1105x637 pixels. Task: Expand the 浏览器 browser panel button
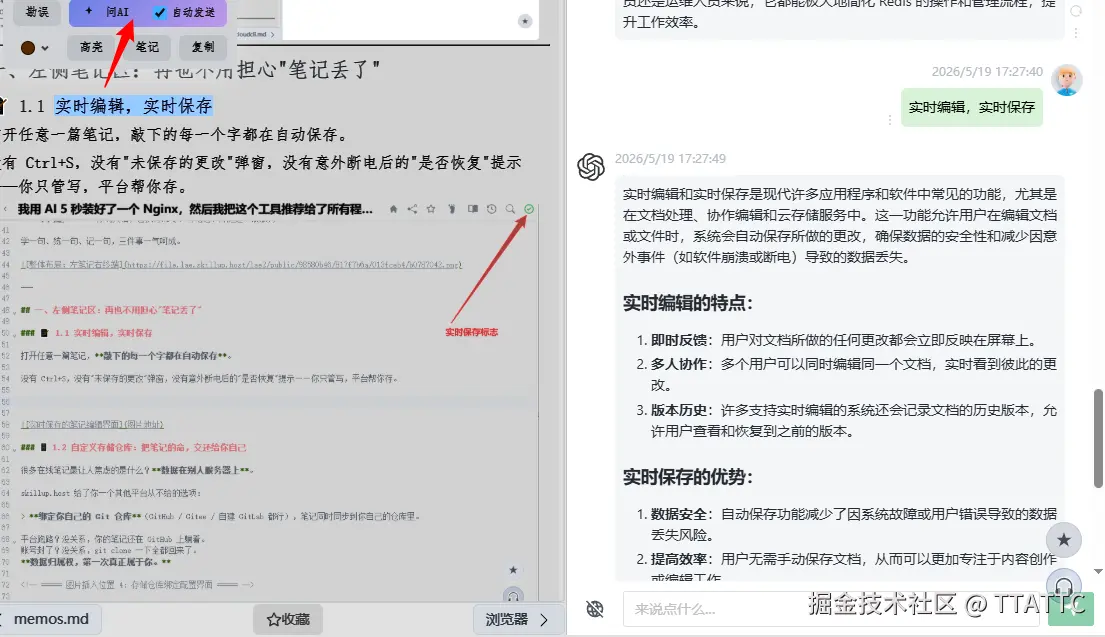point(516,619)
